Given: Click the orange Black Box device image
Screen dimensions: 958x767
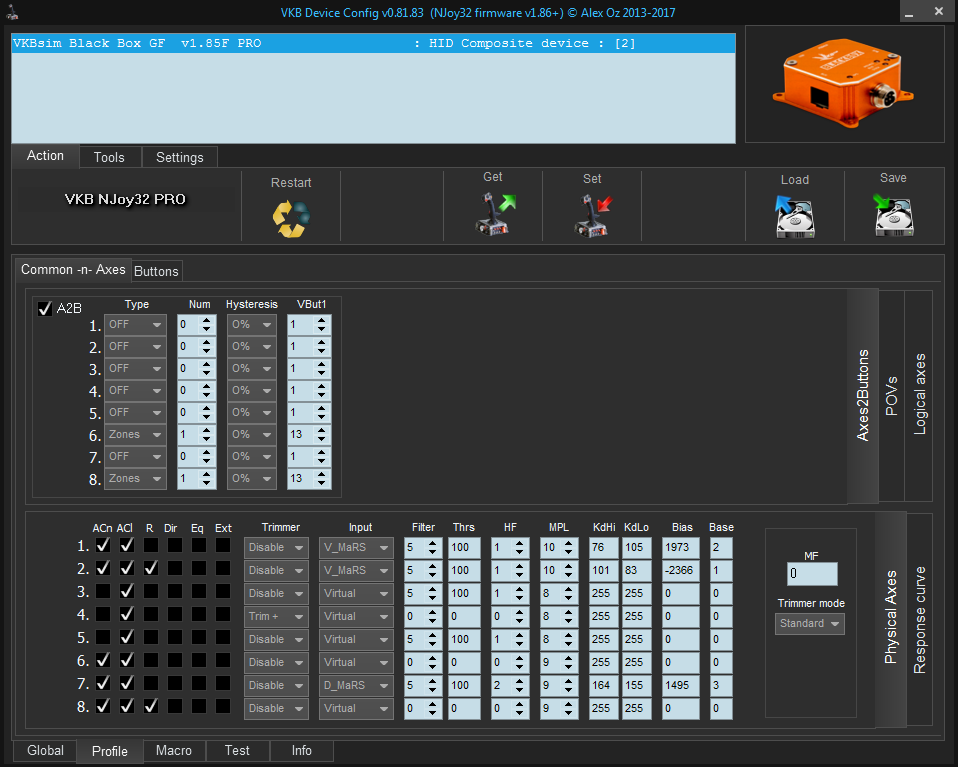Looking at the screenshot, I should 844,83.
